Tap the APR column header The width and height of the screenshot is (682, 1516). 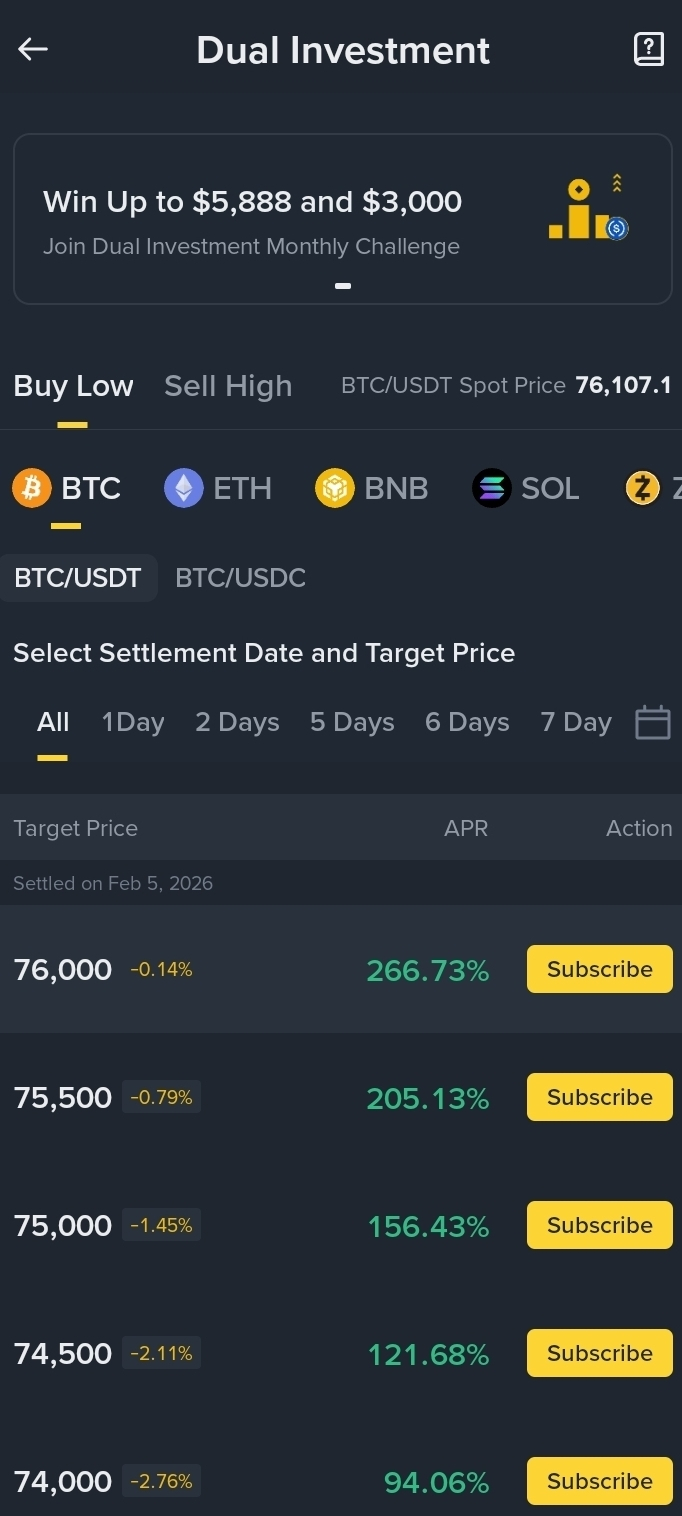(466, 828)
